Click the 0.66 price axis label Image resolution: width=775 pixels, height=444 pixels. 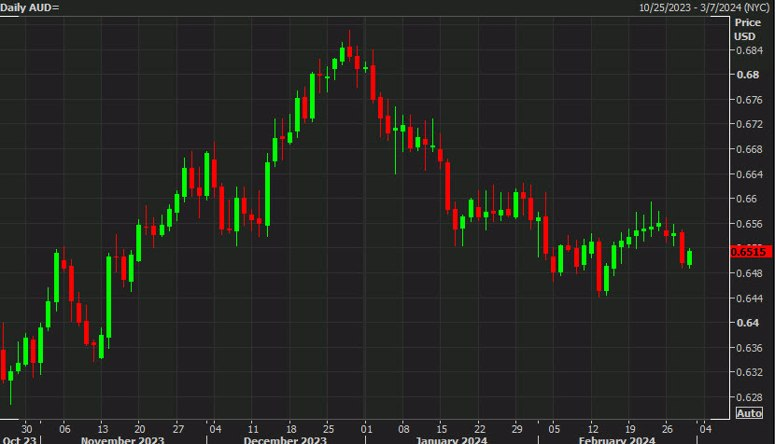(746, 199)
